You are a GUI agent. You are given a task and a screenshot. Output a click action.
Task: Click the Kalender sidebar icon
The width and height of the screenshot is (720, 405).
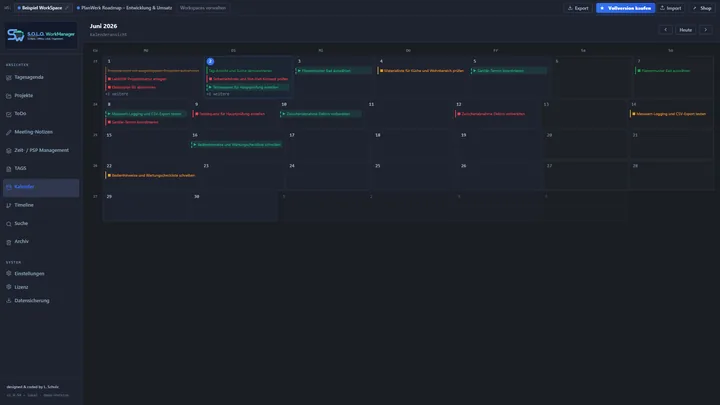[9, 187]
